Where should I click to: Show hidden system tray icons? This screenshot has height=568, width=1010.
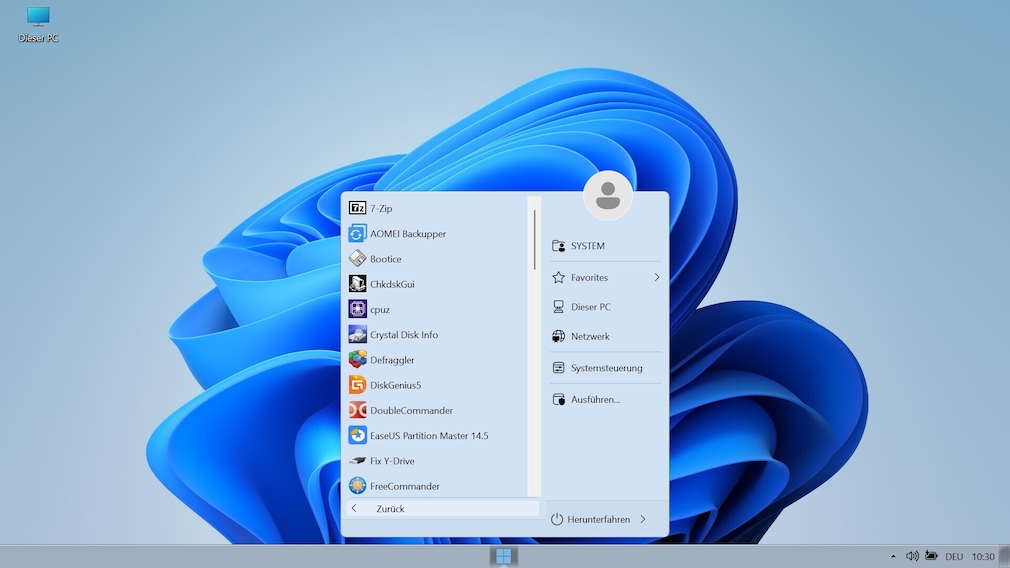pyautogui.click(x=893, y=556)
